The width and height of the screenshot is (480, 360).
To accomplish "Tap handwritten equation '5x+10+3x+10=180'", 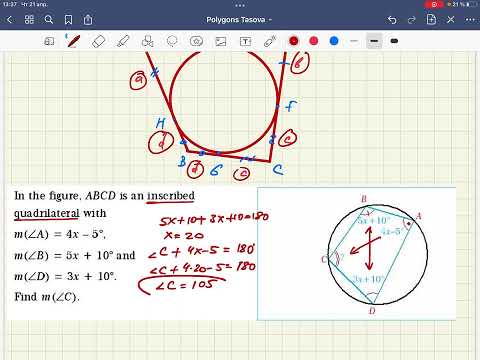I will 214,219.
